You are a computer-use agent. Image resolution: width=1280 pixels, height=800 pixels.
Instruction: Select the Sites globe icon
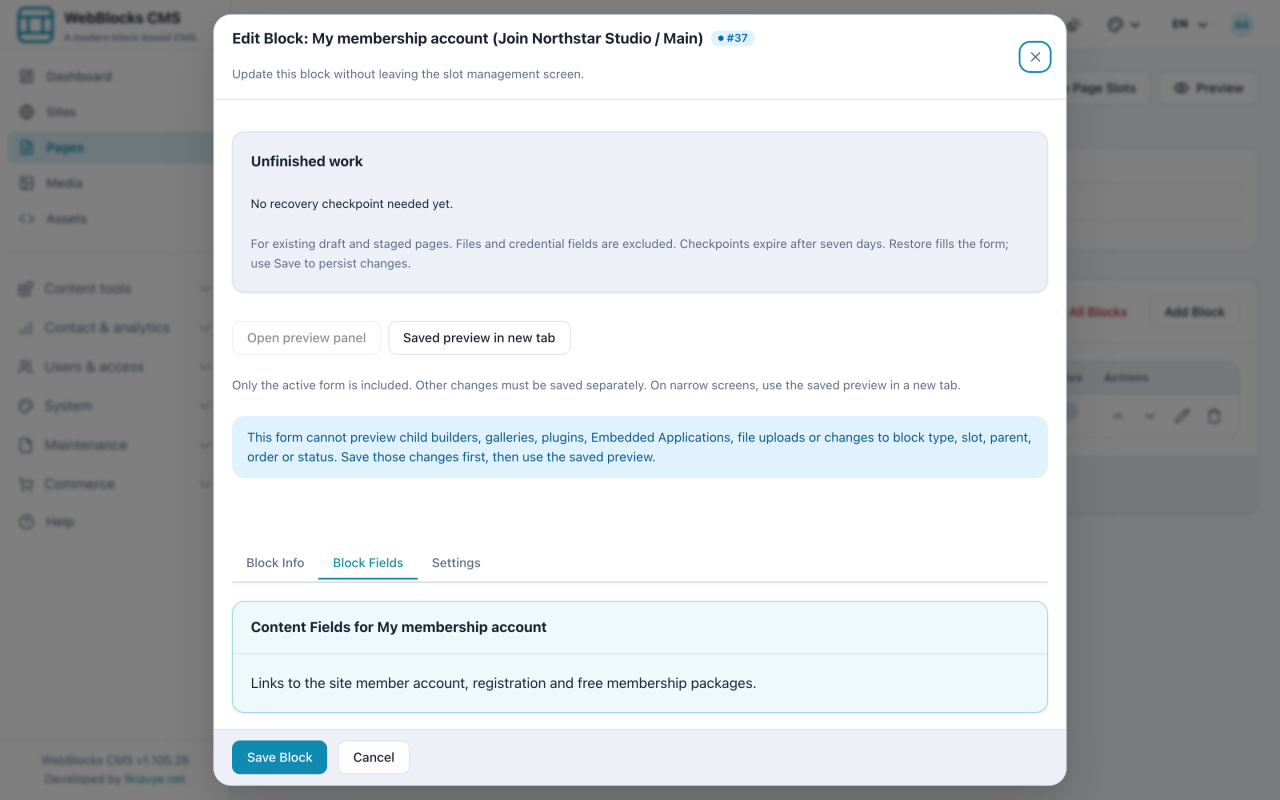pos(27,112)
